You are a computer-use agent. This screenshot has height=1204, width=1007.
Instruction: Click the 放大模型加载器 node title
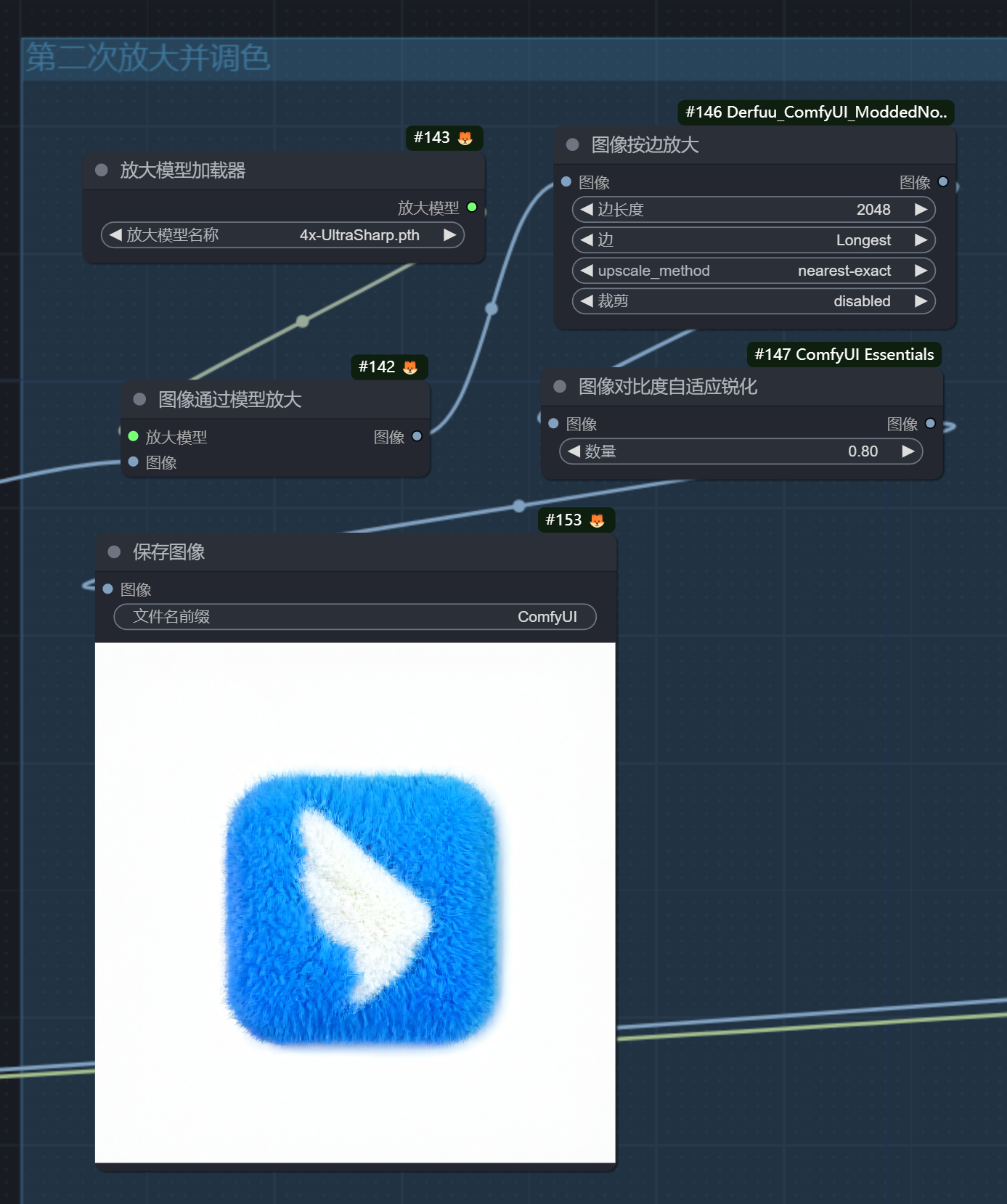click(x=182, y=170)
